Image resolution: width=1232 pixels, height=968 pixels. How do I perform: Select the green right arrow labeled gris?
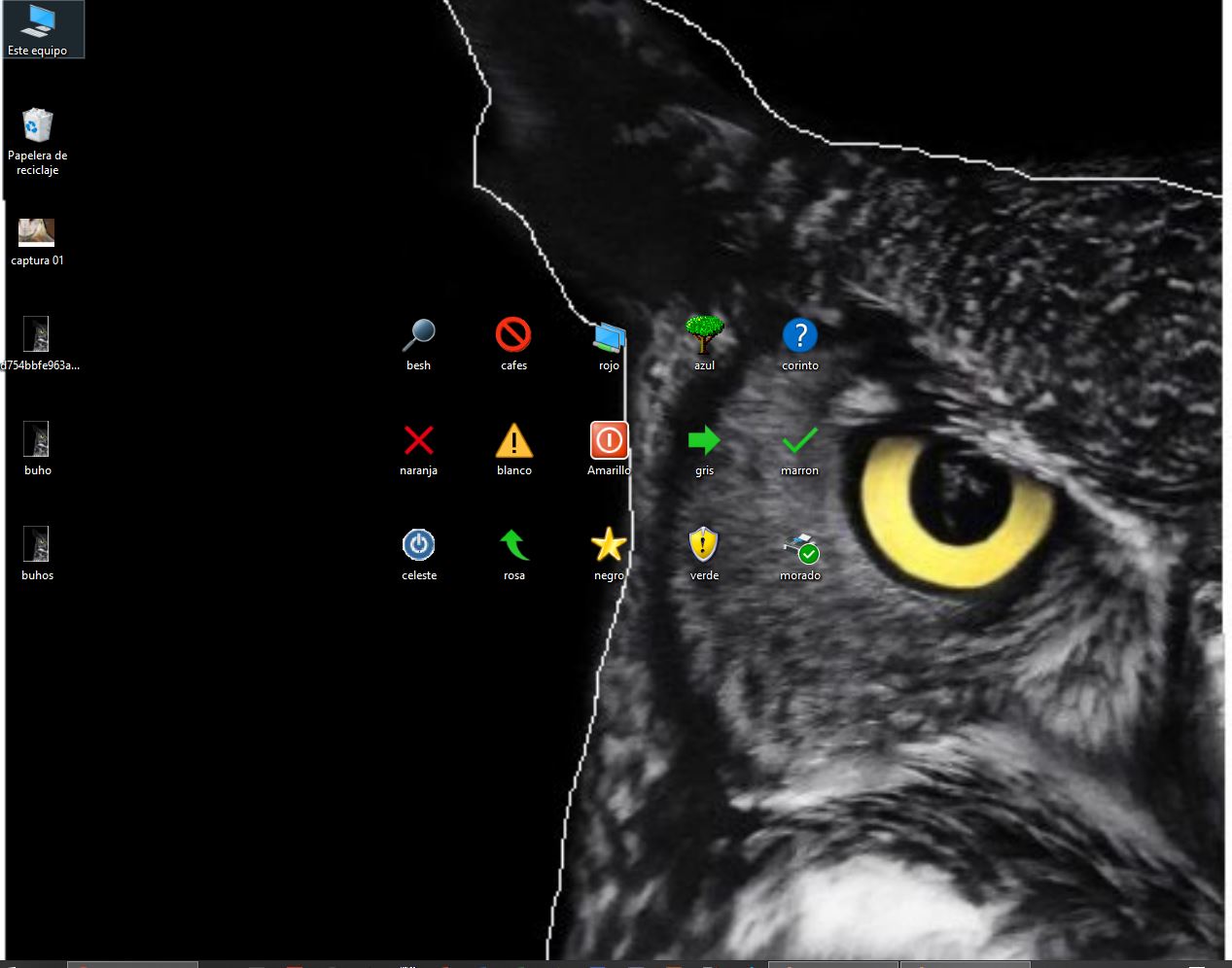click(704, 440)
